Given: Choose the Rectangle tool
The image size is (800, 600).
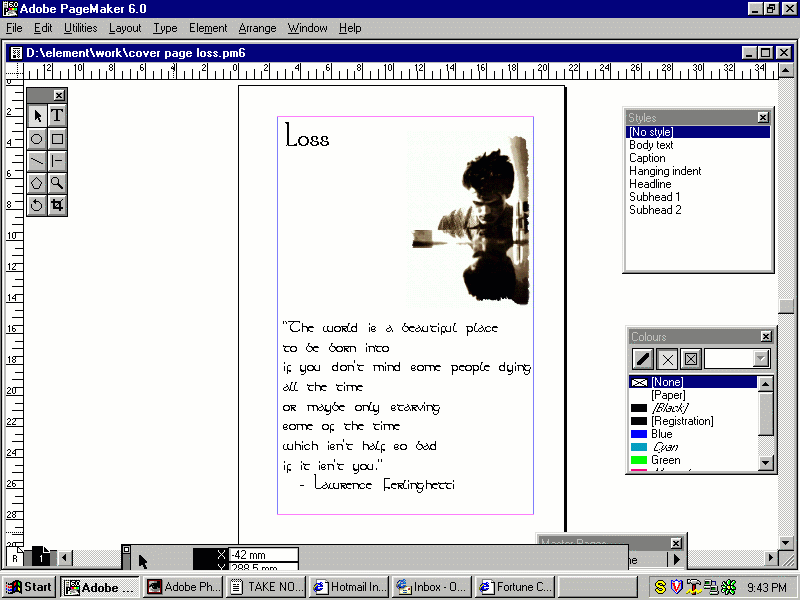Looking at the screenshot, I should click(x=58, y=139).
